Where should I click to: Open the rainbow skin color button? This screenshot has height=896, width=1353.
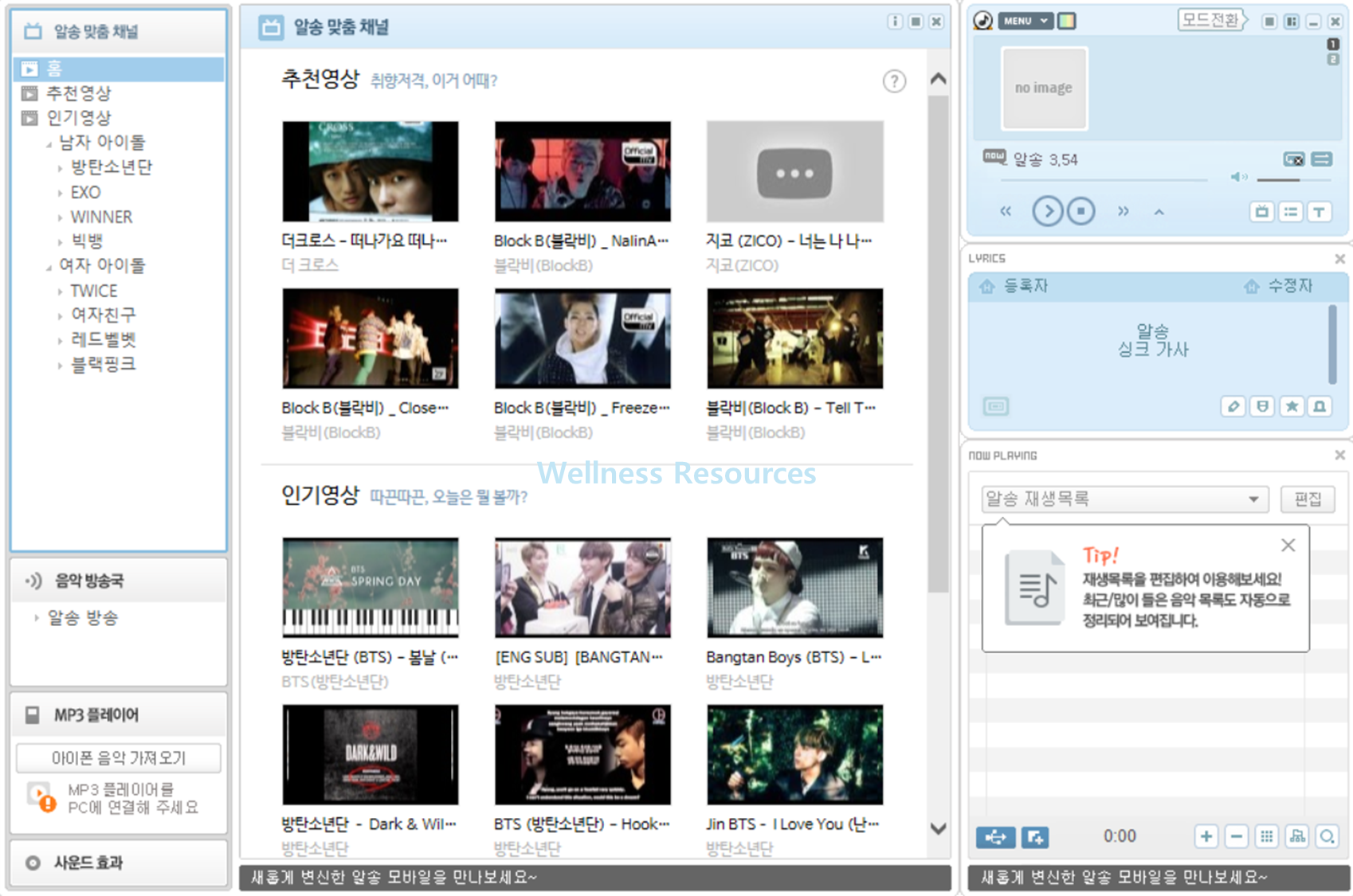click(x=1066, y=21)
